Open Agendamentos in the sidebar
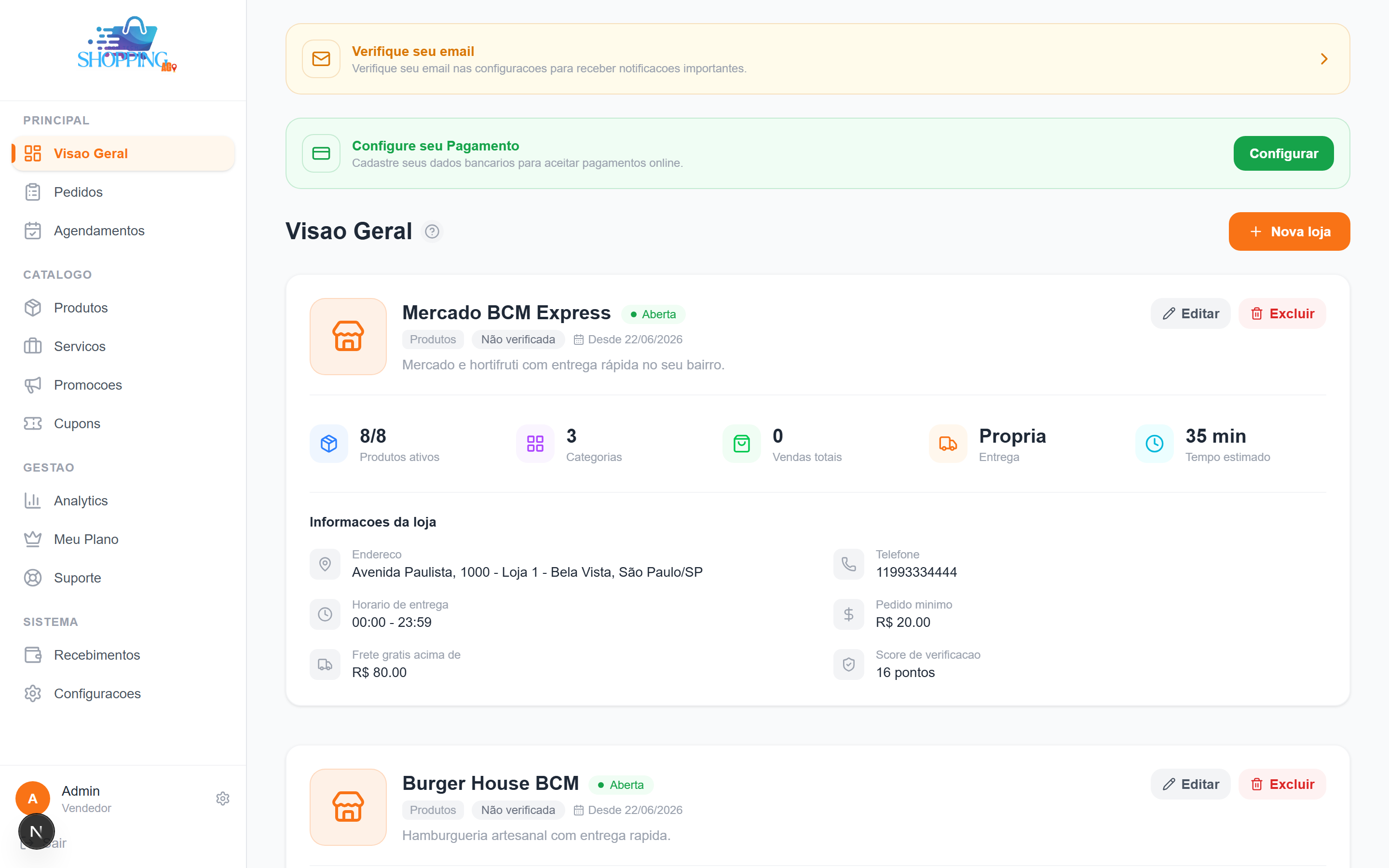 123,231
